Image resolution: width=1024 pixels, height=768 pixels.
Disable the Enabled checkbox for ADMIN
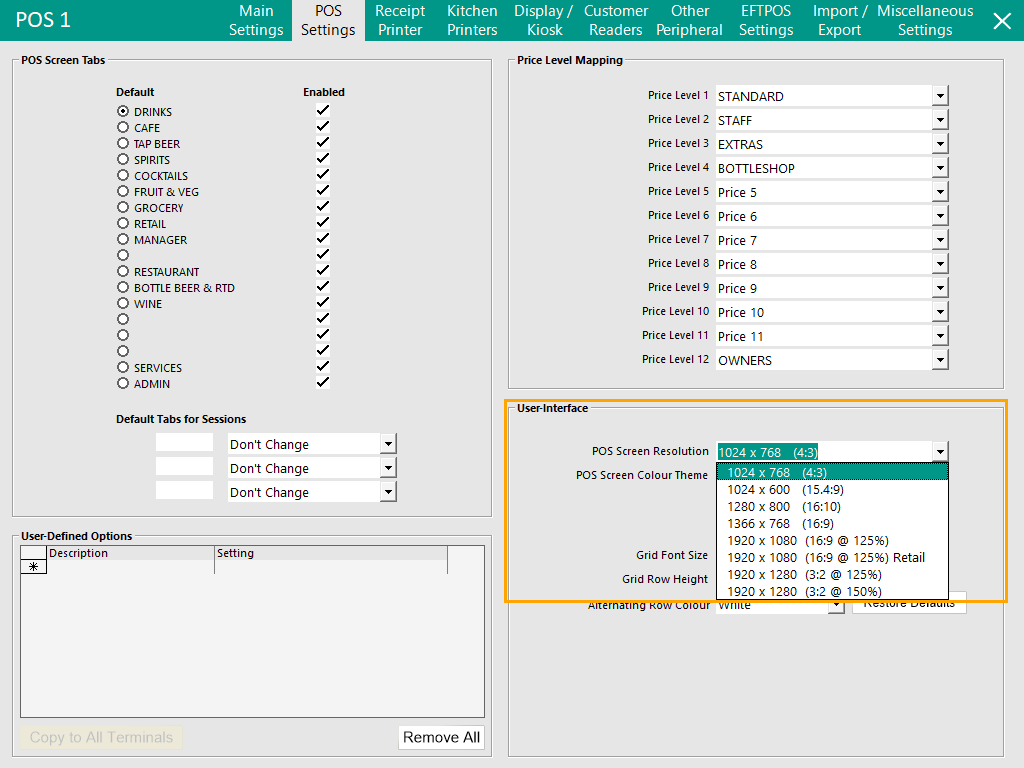(x=323, y=383)
